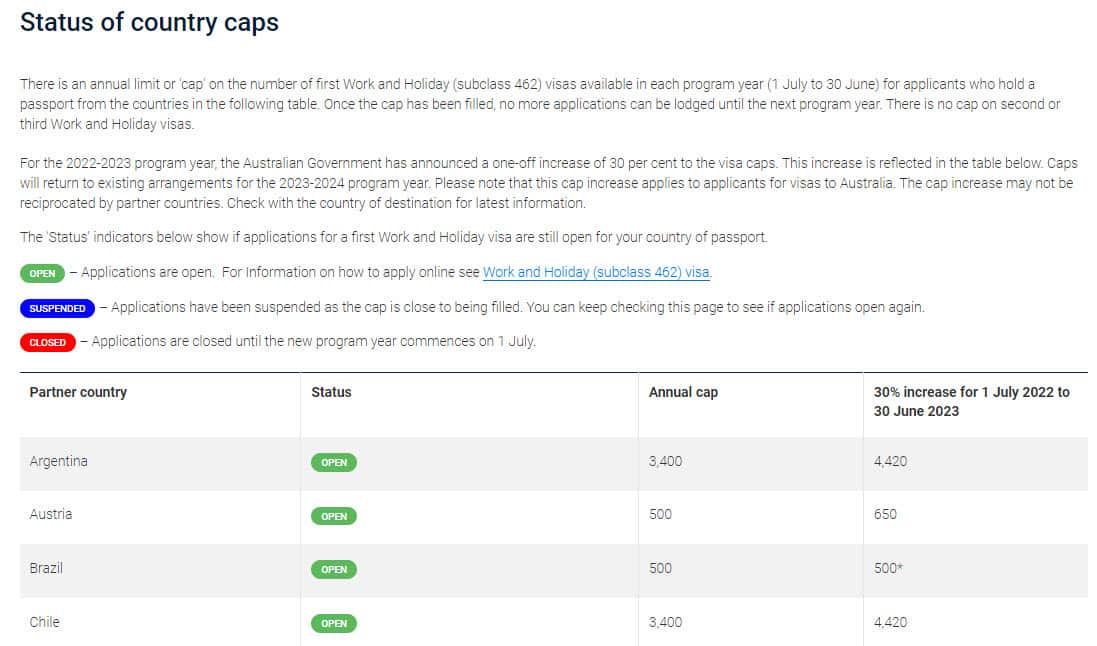Click the Status column header

coord(331,392)
